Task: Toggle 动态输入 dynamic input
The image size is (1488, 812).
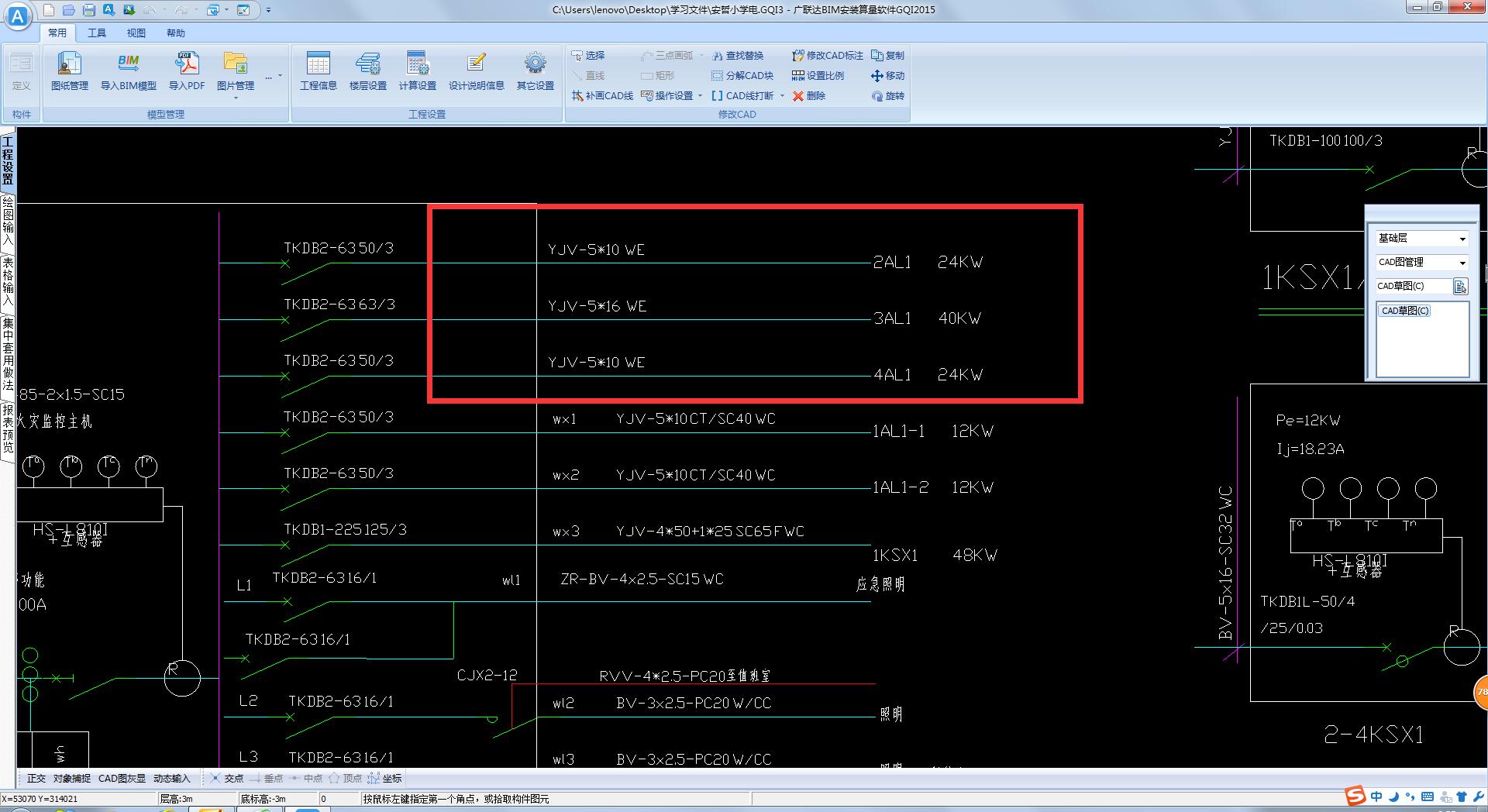Action: [171, 779]
